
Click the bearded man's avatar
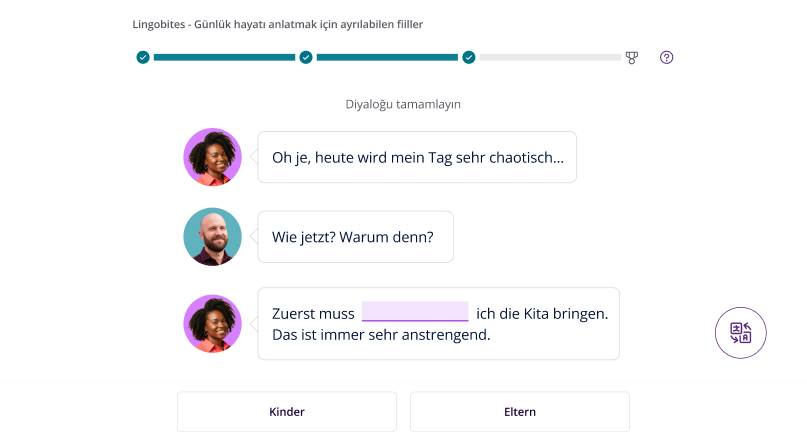[213, 237]
